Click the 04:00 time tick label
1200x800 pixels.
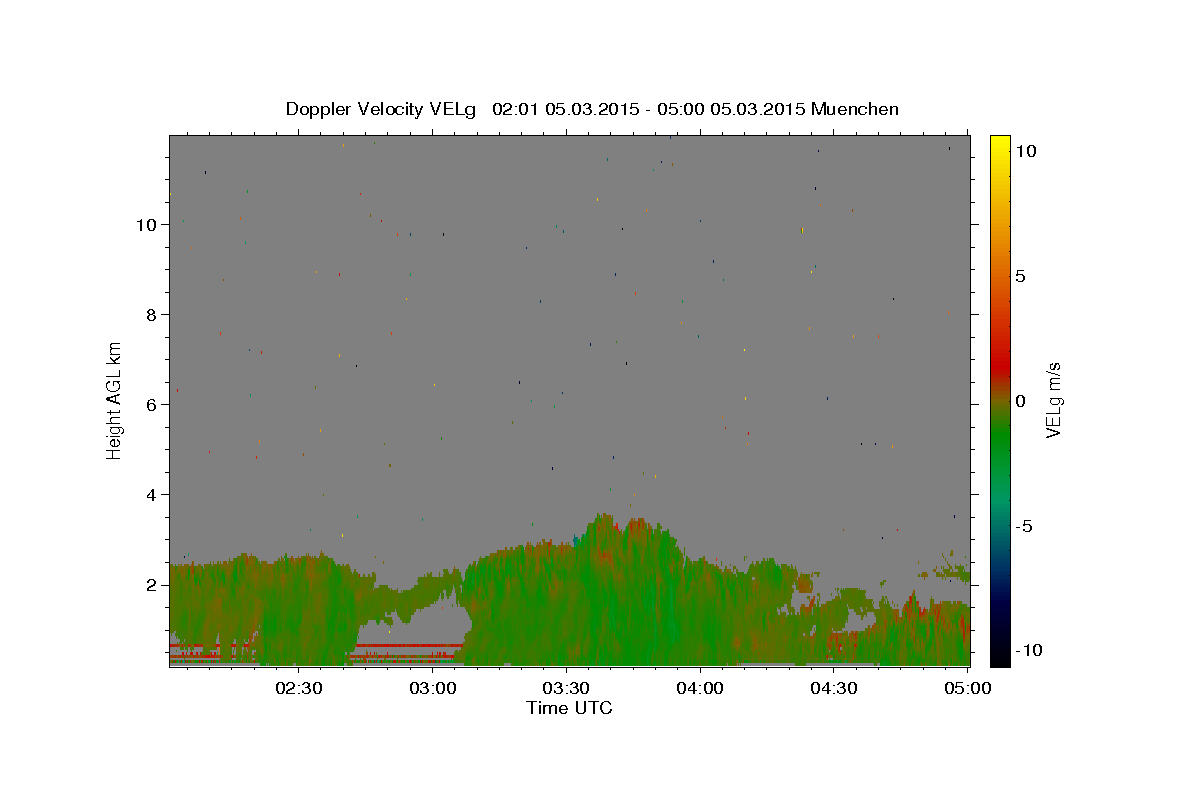pos(700,688)
